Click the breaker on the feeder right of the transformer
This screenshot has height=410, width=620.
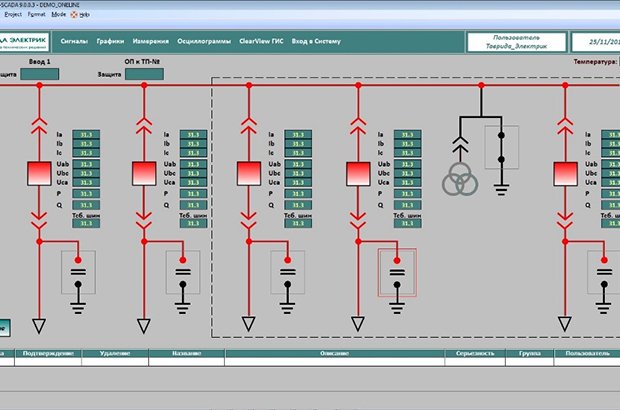click(565, 173)
